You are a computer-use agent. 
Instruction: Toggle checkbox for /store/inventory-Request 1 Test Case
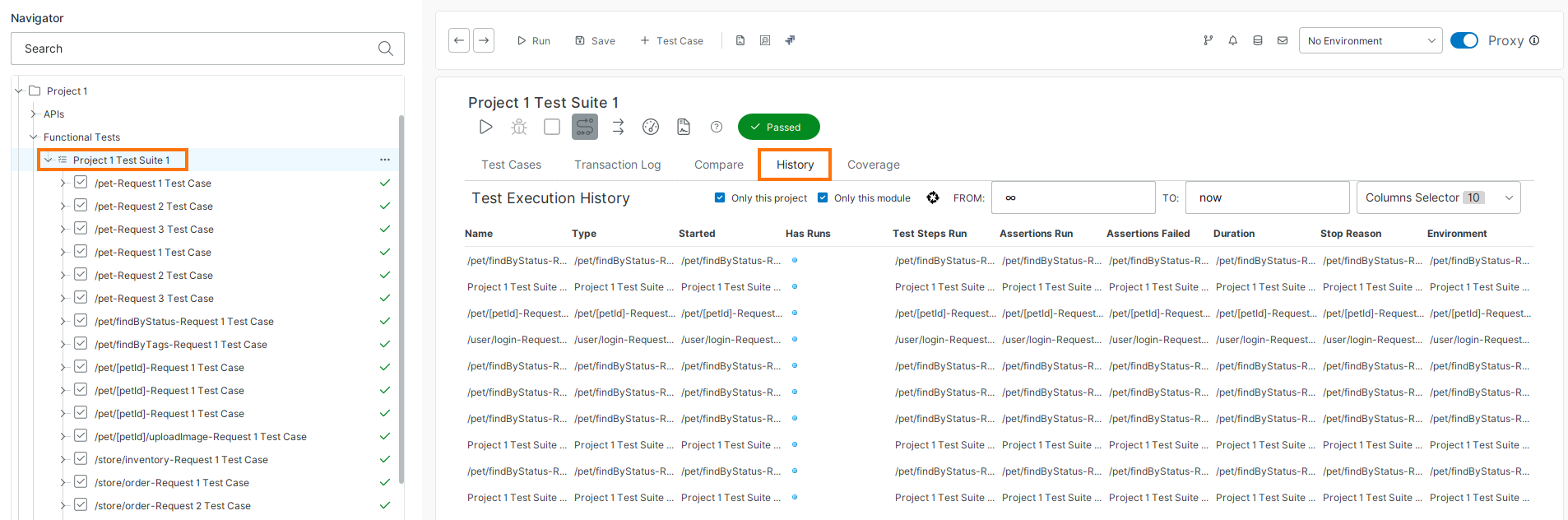click(x=81, y=458)
